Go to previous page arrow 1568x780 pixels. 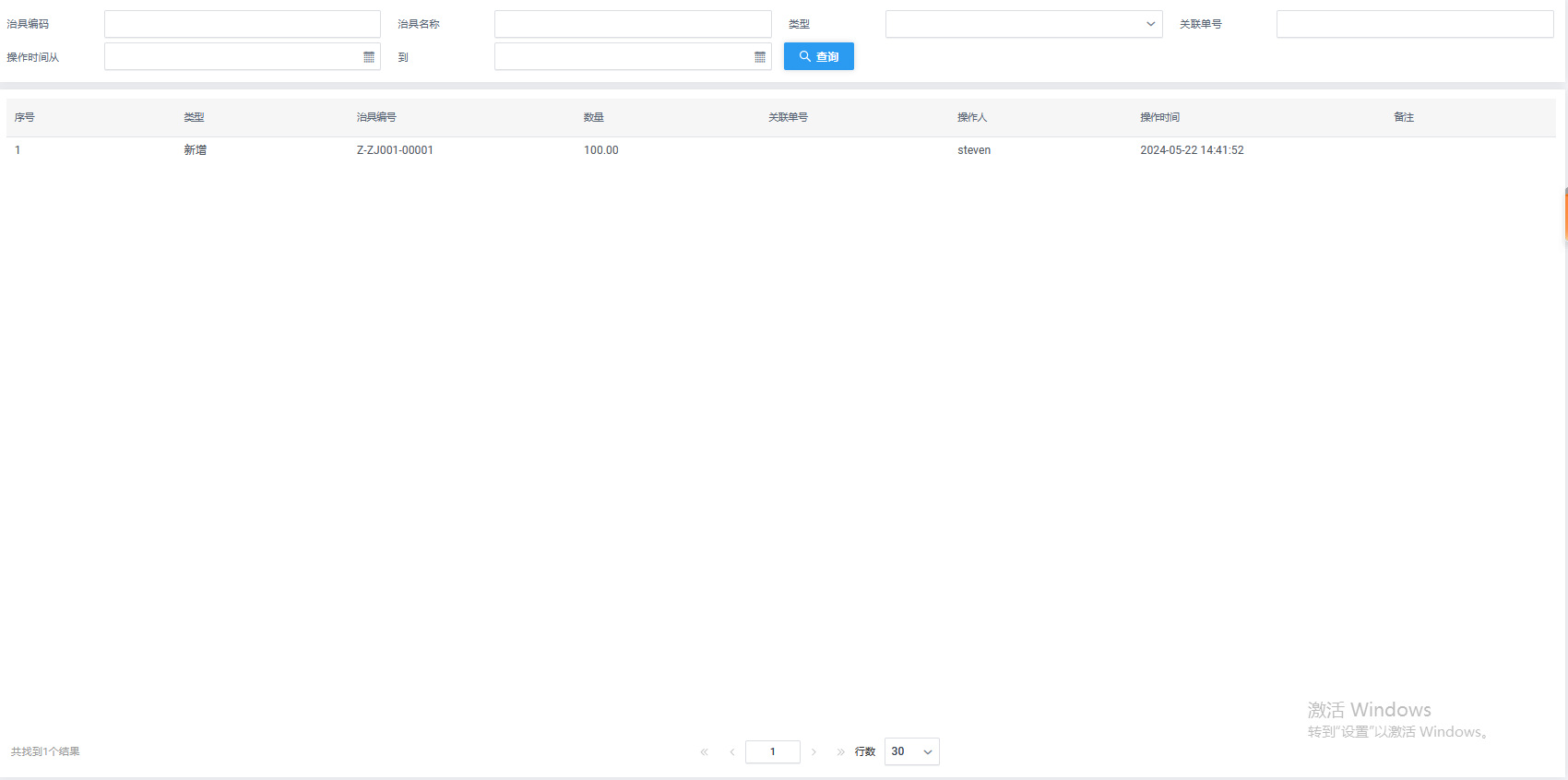click(732, 751)
